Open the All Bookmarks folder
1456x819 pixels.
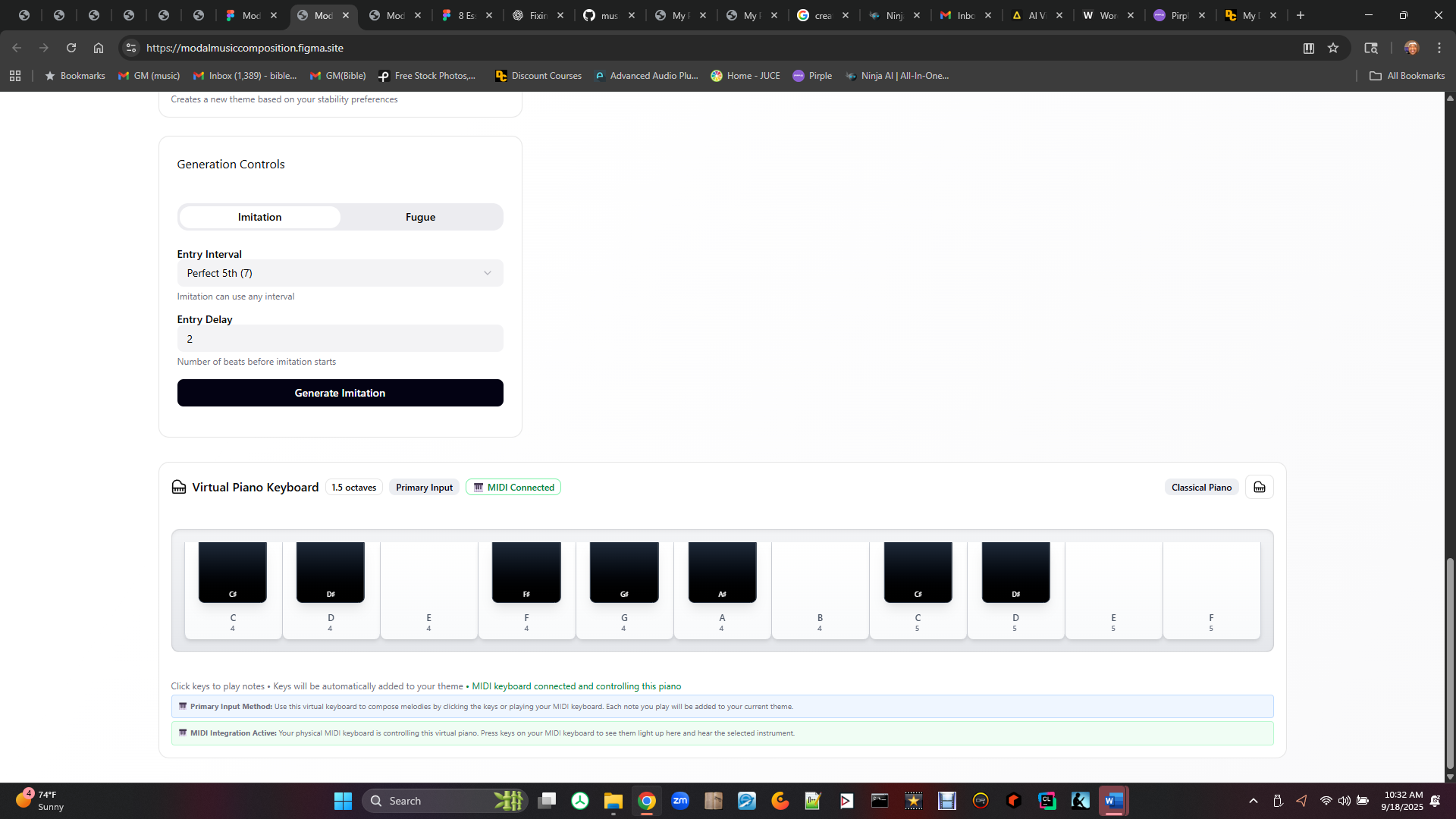[1407, 76]
